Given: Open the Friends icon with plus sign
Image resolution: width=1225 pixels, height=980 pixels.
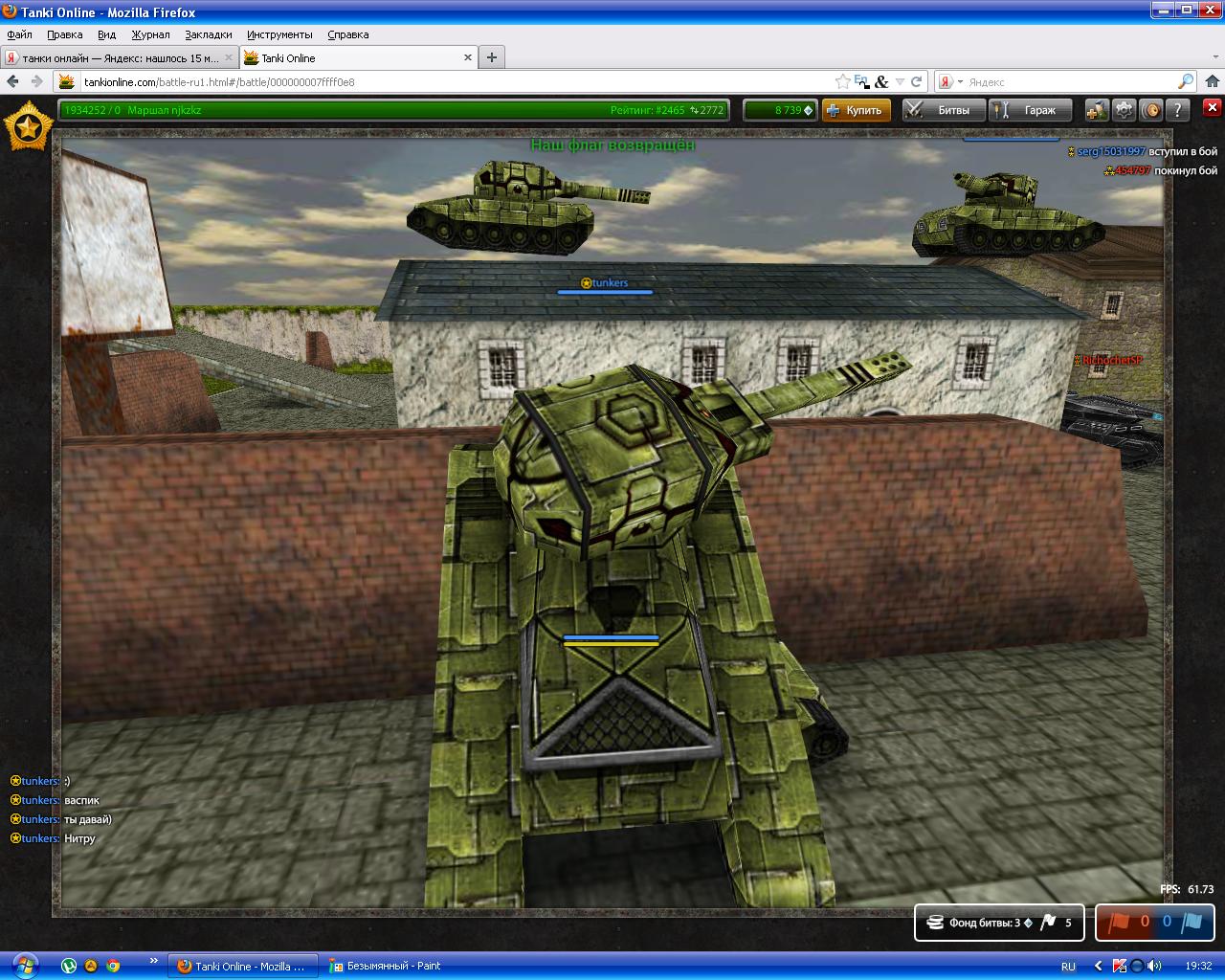Looking at the screenshot, I should coord(1097,110).
